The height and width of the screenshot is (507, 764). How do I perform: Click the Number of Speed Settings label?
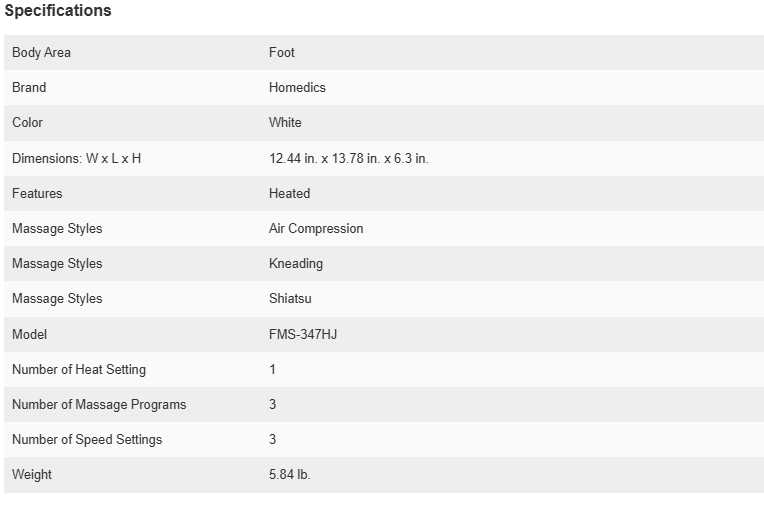(x=87, y=440)
